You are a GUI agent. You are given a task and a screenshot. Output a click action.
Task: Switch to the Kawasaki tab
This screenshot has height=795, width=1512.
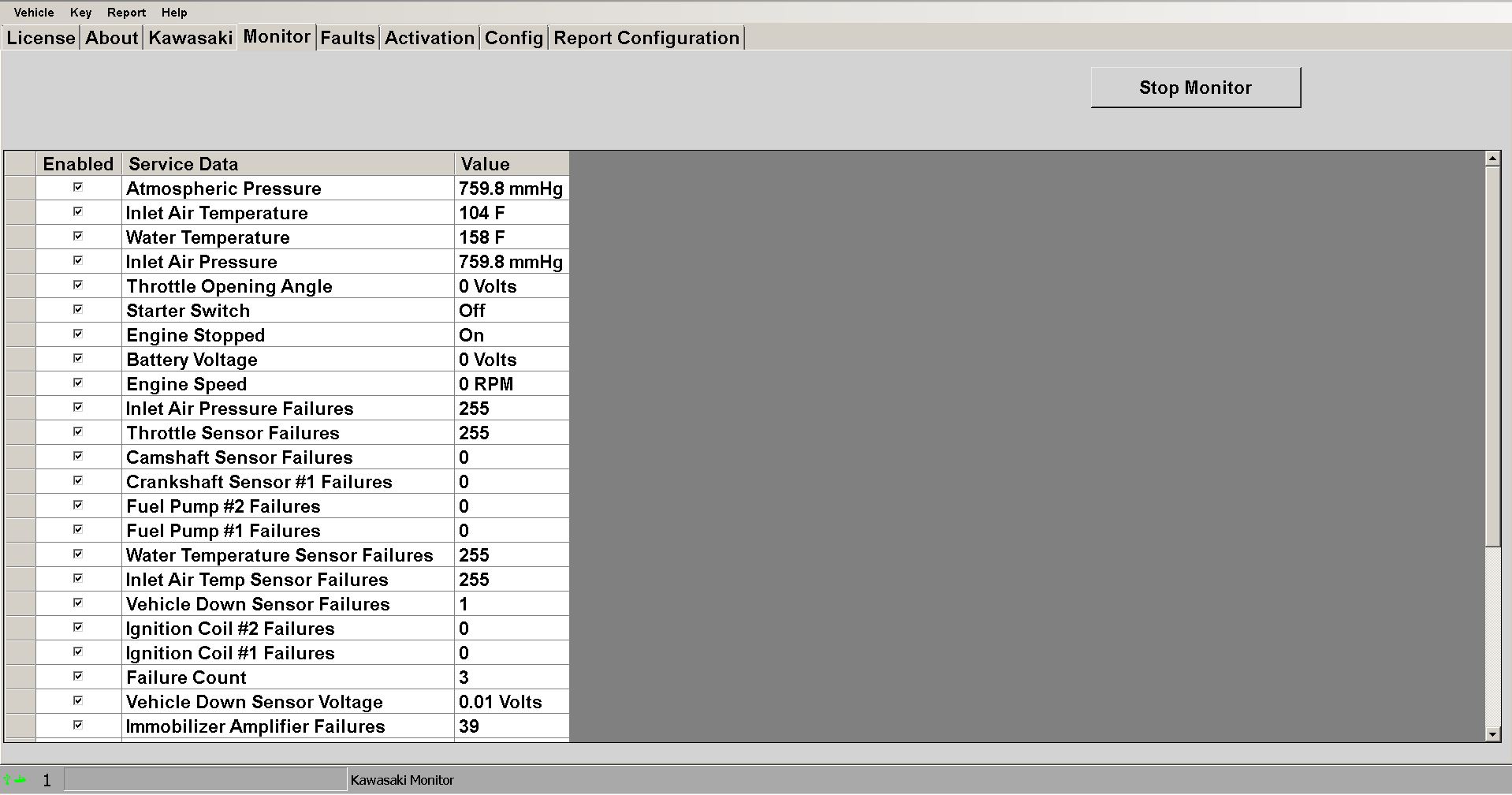point(191,38)
